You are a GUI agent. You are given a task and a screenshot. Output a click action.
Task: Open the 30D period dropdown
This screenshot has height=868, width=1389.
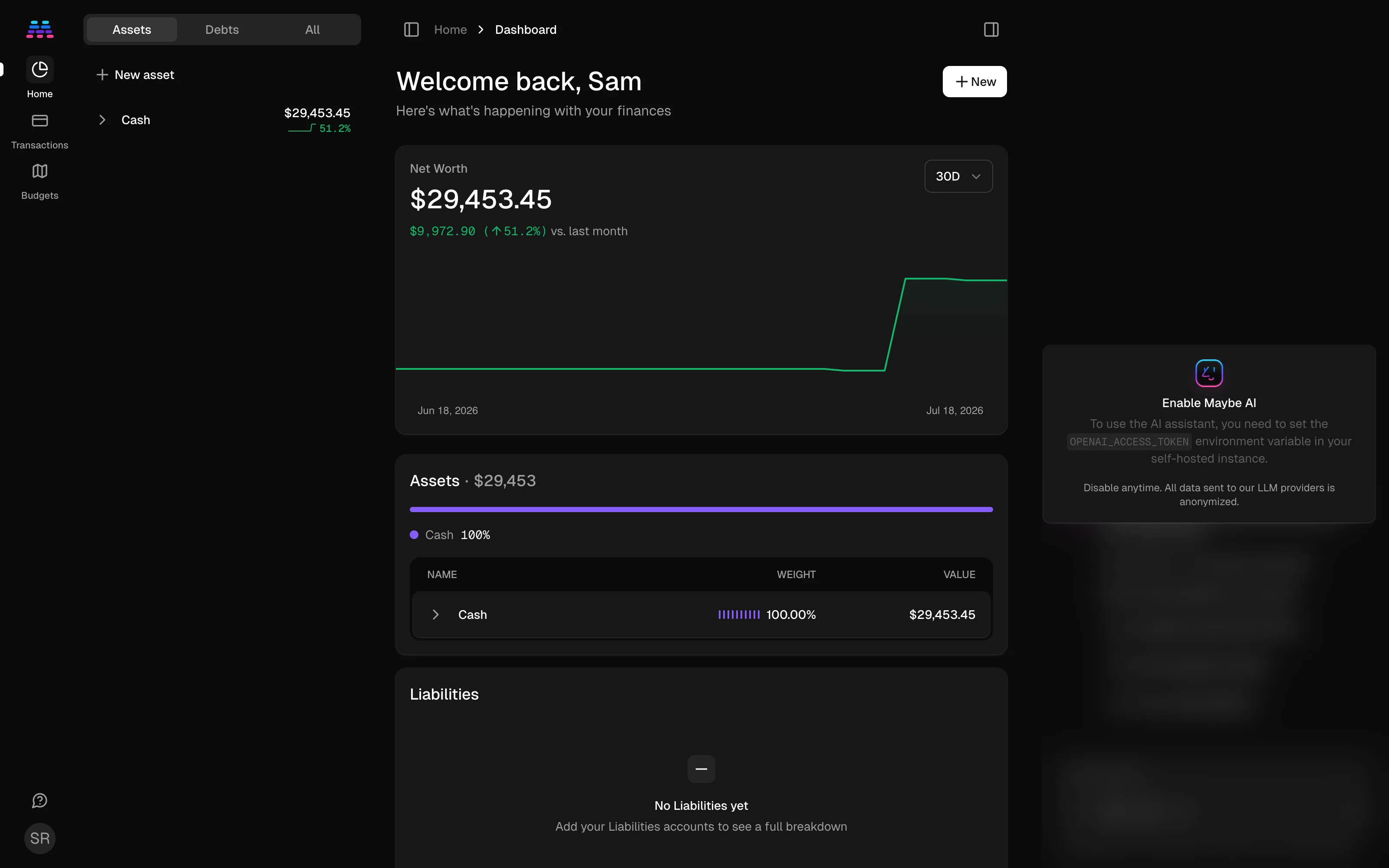pos(958,176)
